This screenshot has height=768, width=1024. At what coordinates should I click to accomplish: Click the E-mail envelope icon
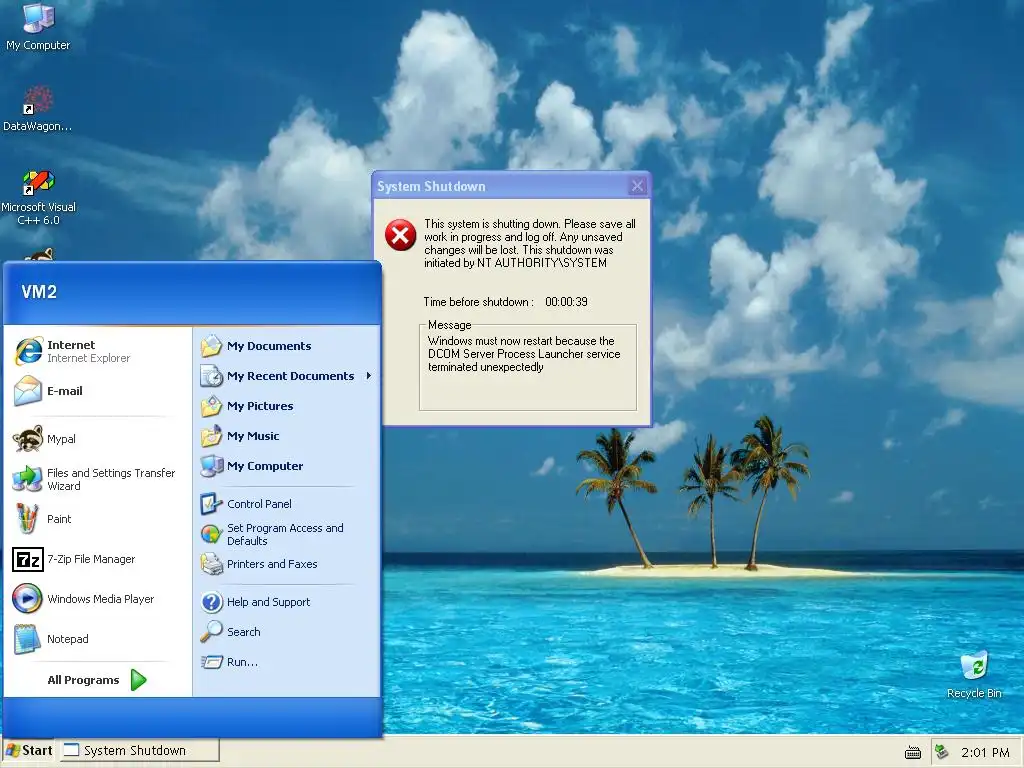click(28, 391)
